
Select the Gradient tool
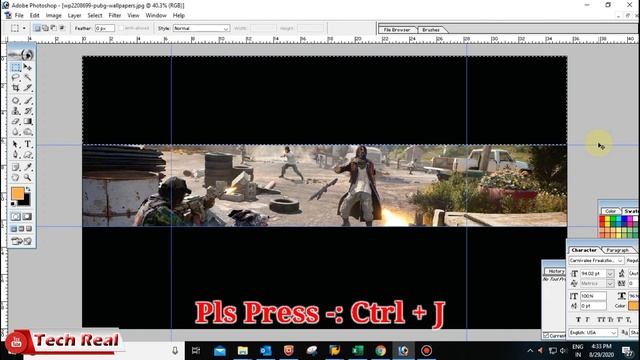[x=27, y=122]
